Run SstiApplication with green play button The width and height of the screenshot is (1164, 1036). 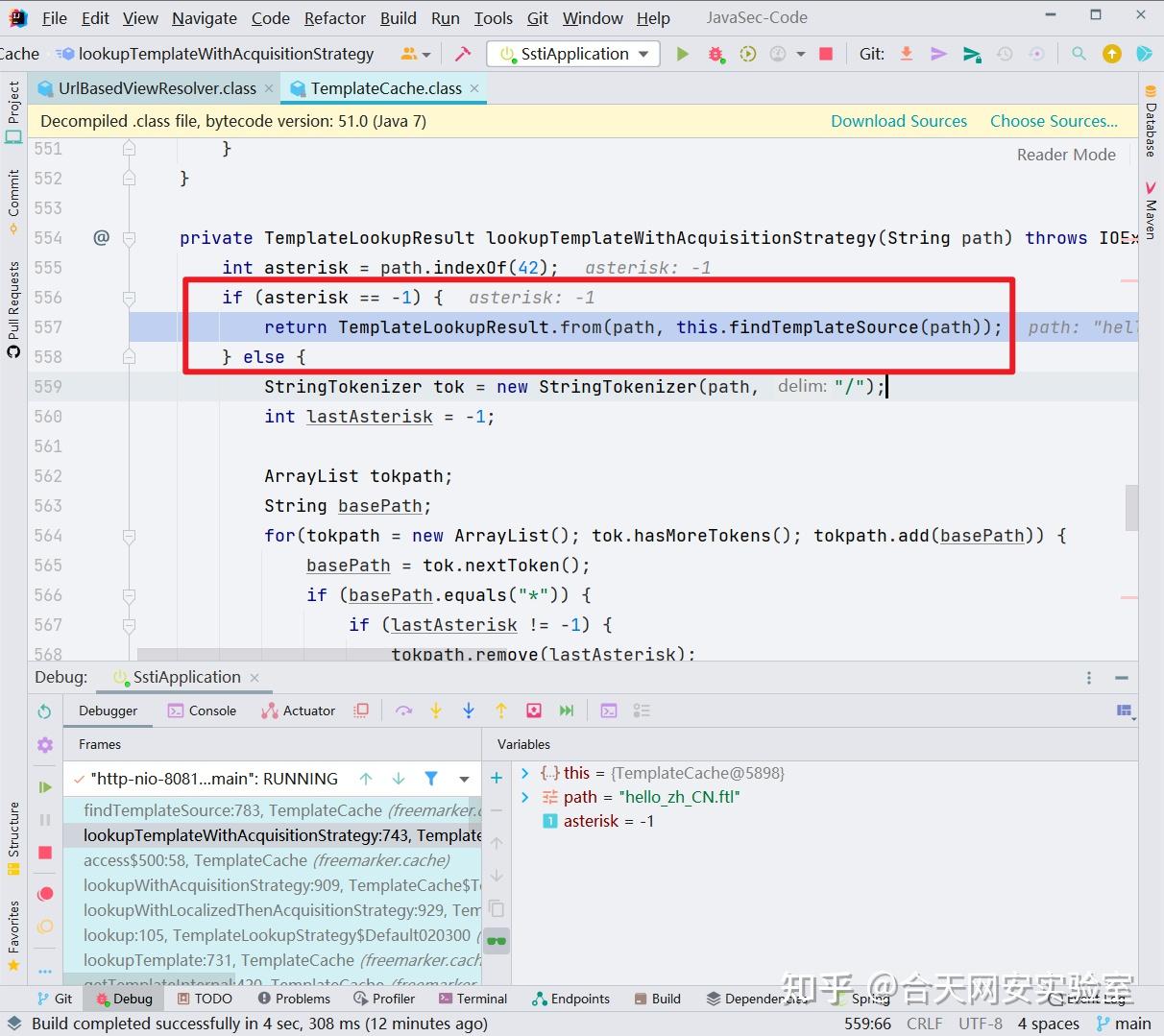(682, 54)
